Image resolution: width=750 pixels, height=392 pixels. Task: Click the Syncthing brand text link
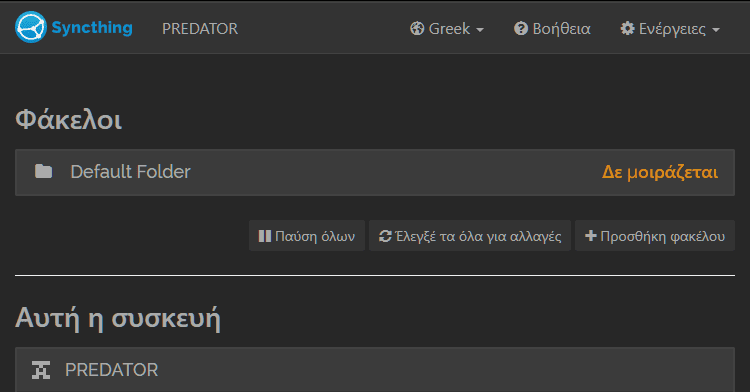point(92,28)
